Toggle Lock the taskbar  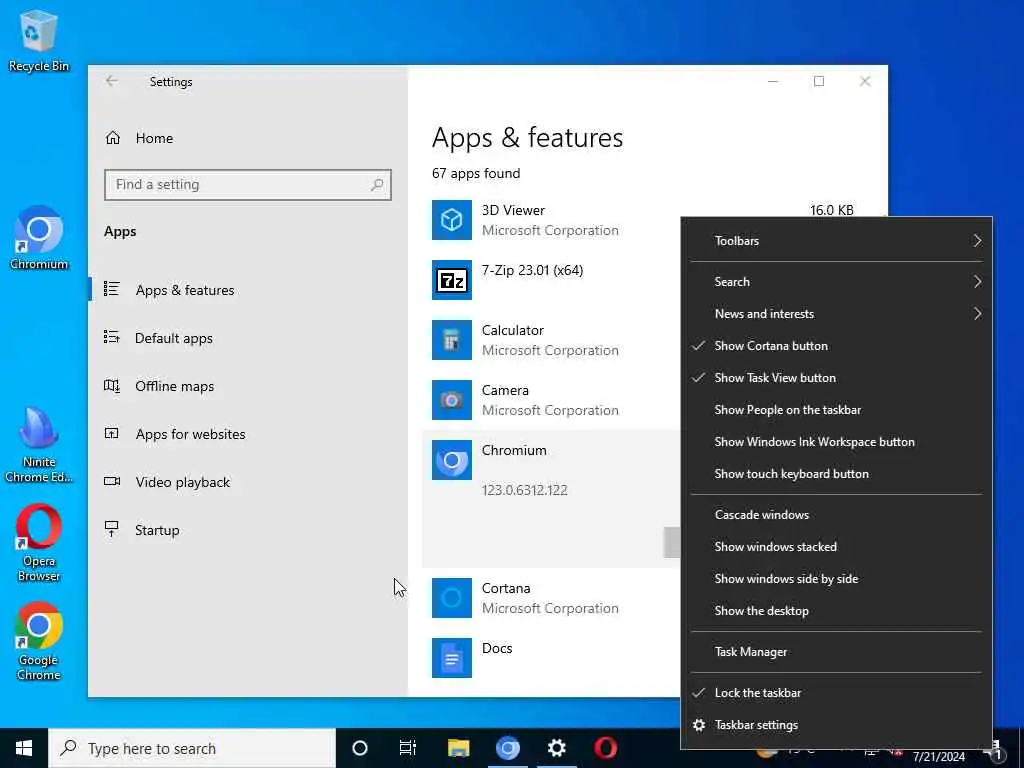point(836,693)
